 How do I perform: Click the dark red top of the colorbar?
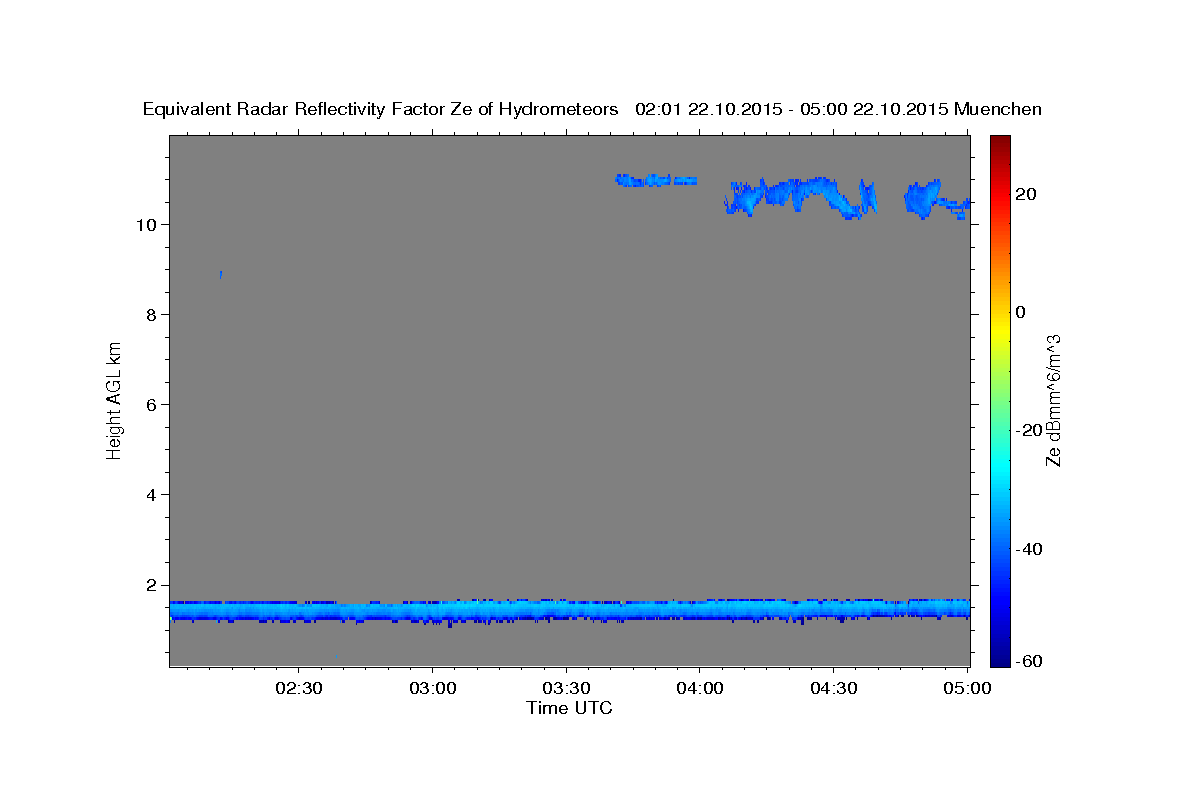(1000, 145)
